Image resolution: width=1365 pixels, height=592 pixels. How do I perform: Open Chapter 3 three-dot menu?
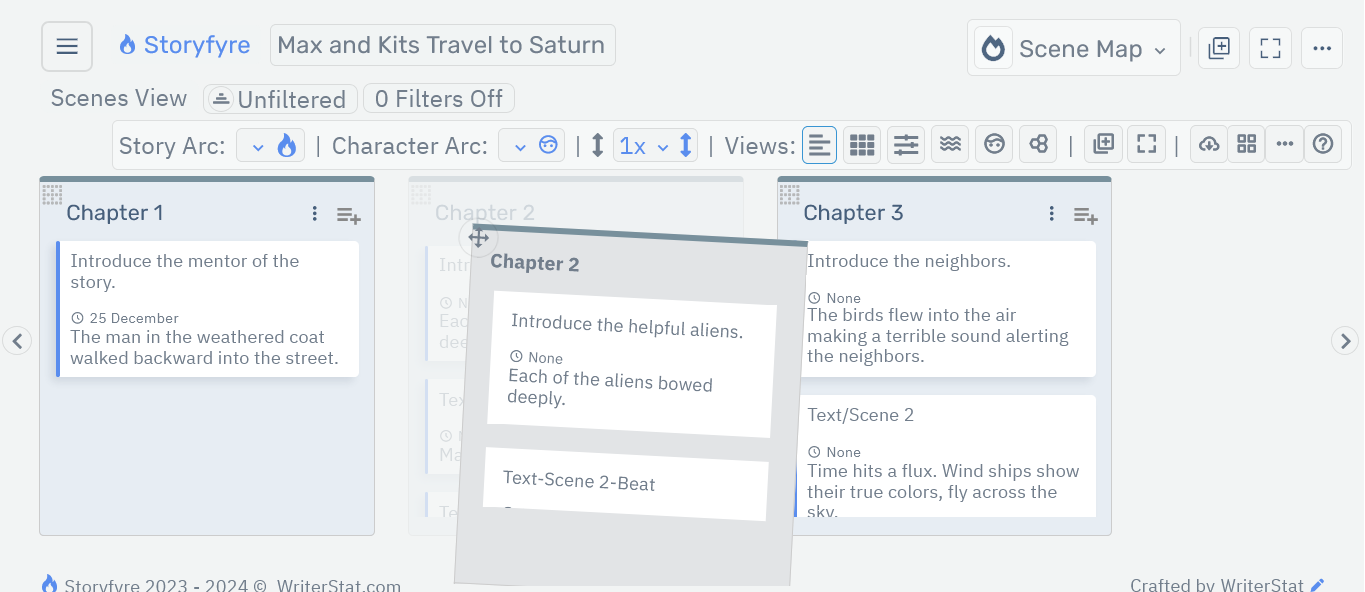click(1051, 213)
